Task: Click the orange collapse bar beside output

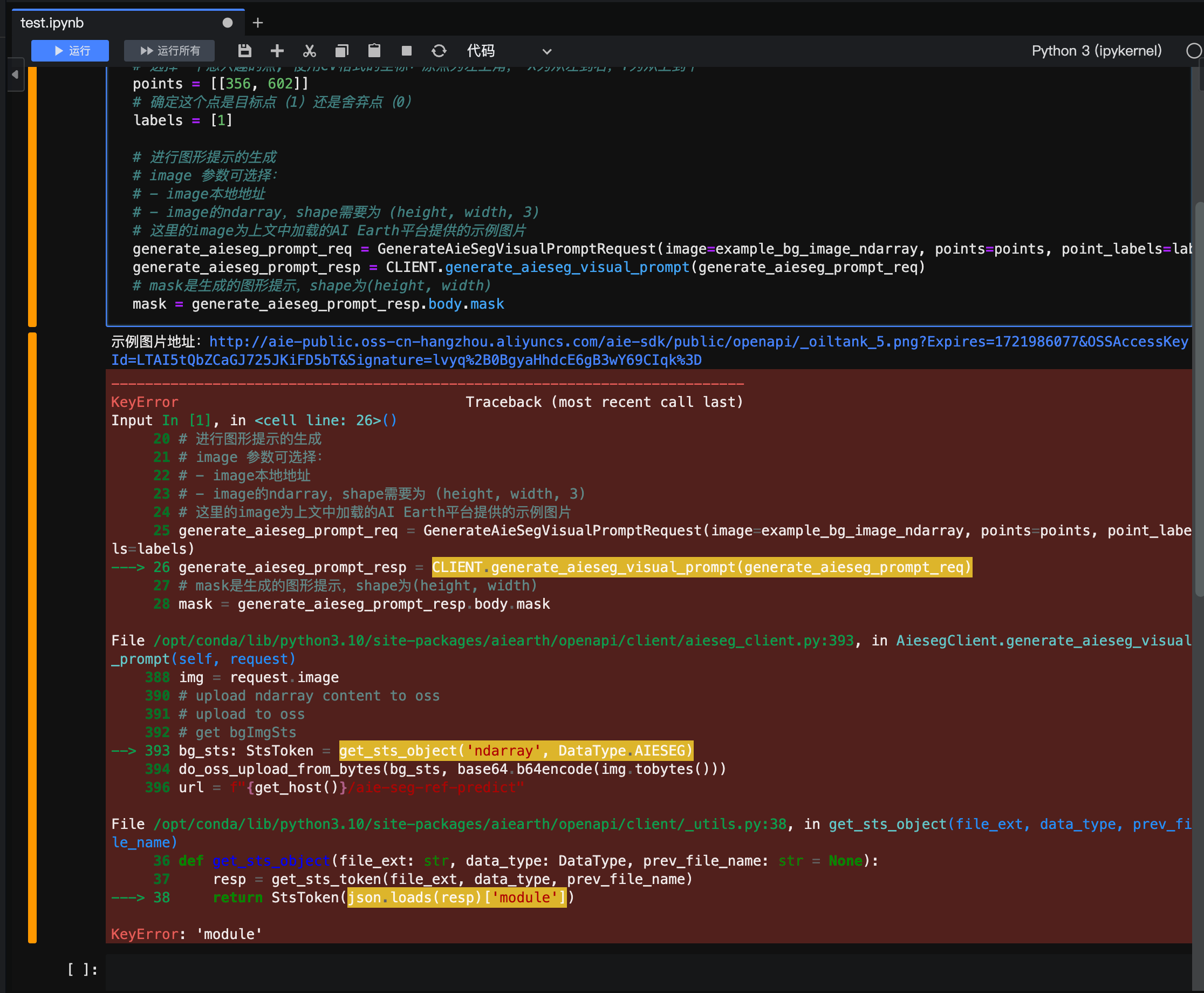Action: coord(32,637)
